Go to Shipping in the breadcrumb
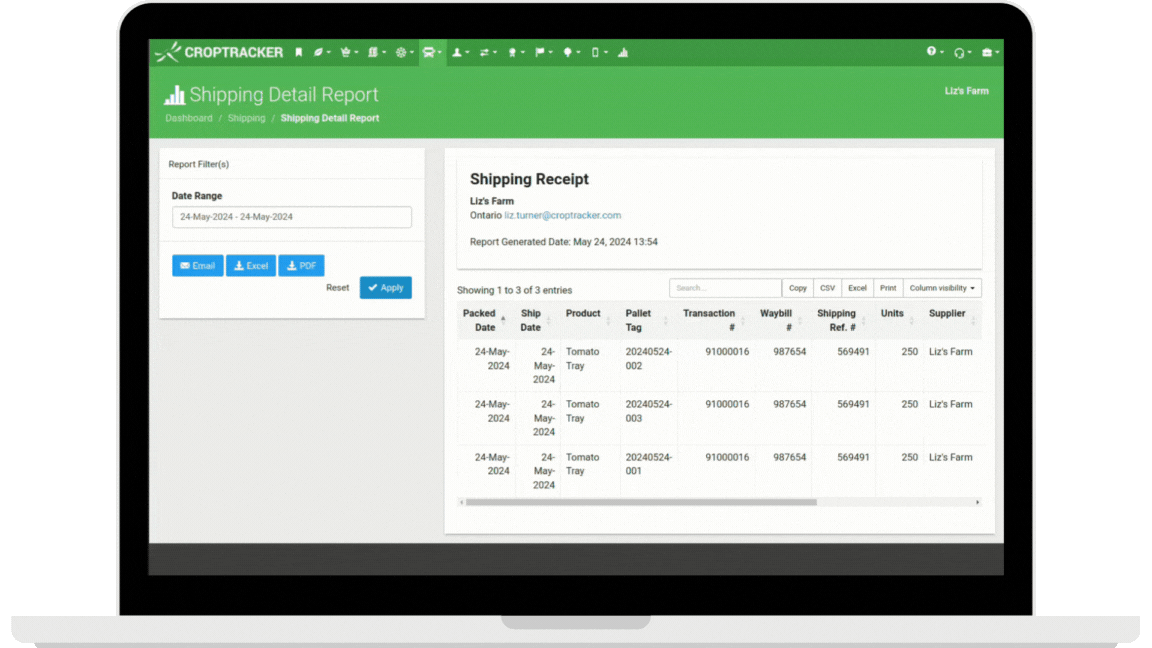The image size is (1152, 648). [246, 118]
